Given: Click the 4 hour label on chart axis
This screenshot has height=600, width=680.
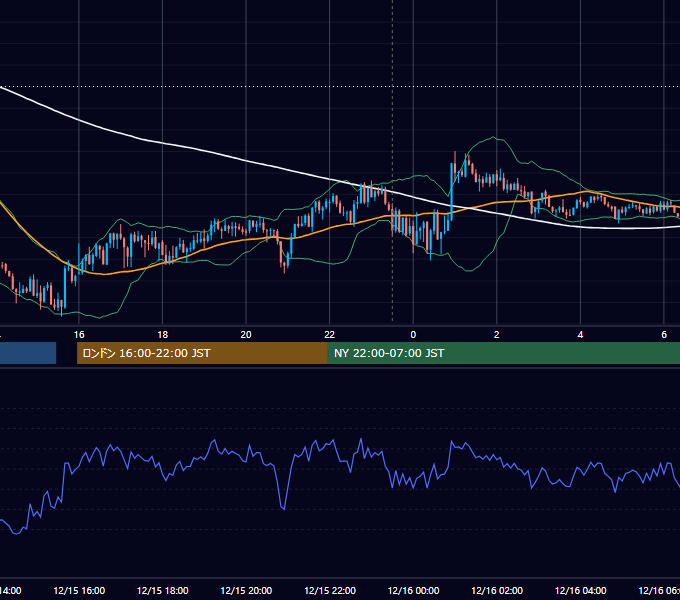Looking at the screenshot, I should point(580,335).
